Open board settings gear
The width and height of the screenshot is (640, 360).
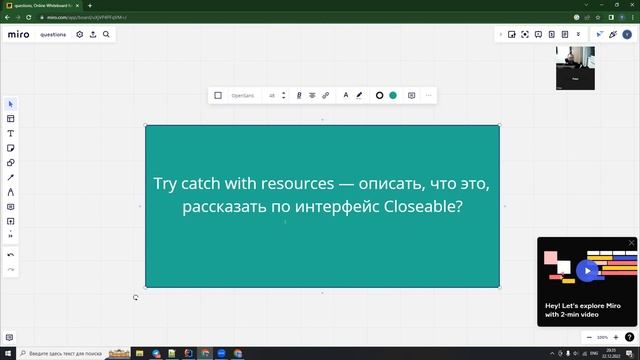click(80, 35)
